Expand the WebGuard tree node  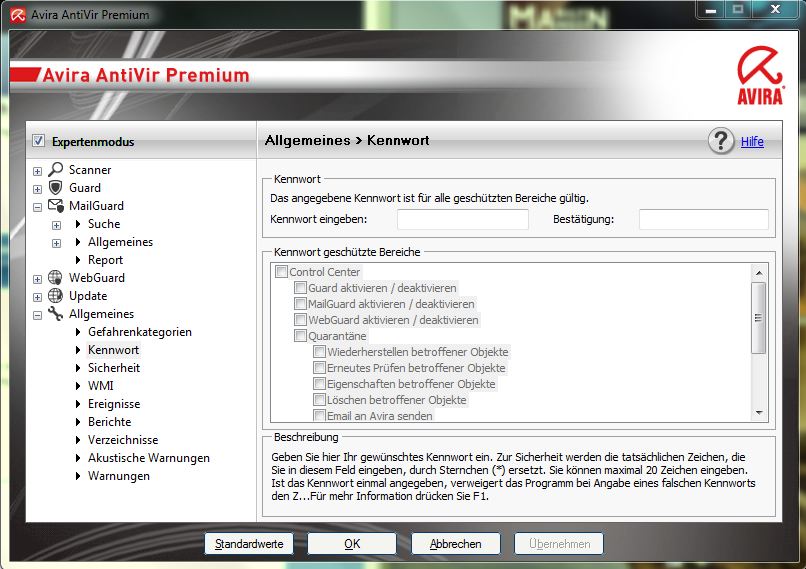point(38,279)
